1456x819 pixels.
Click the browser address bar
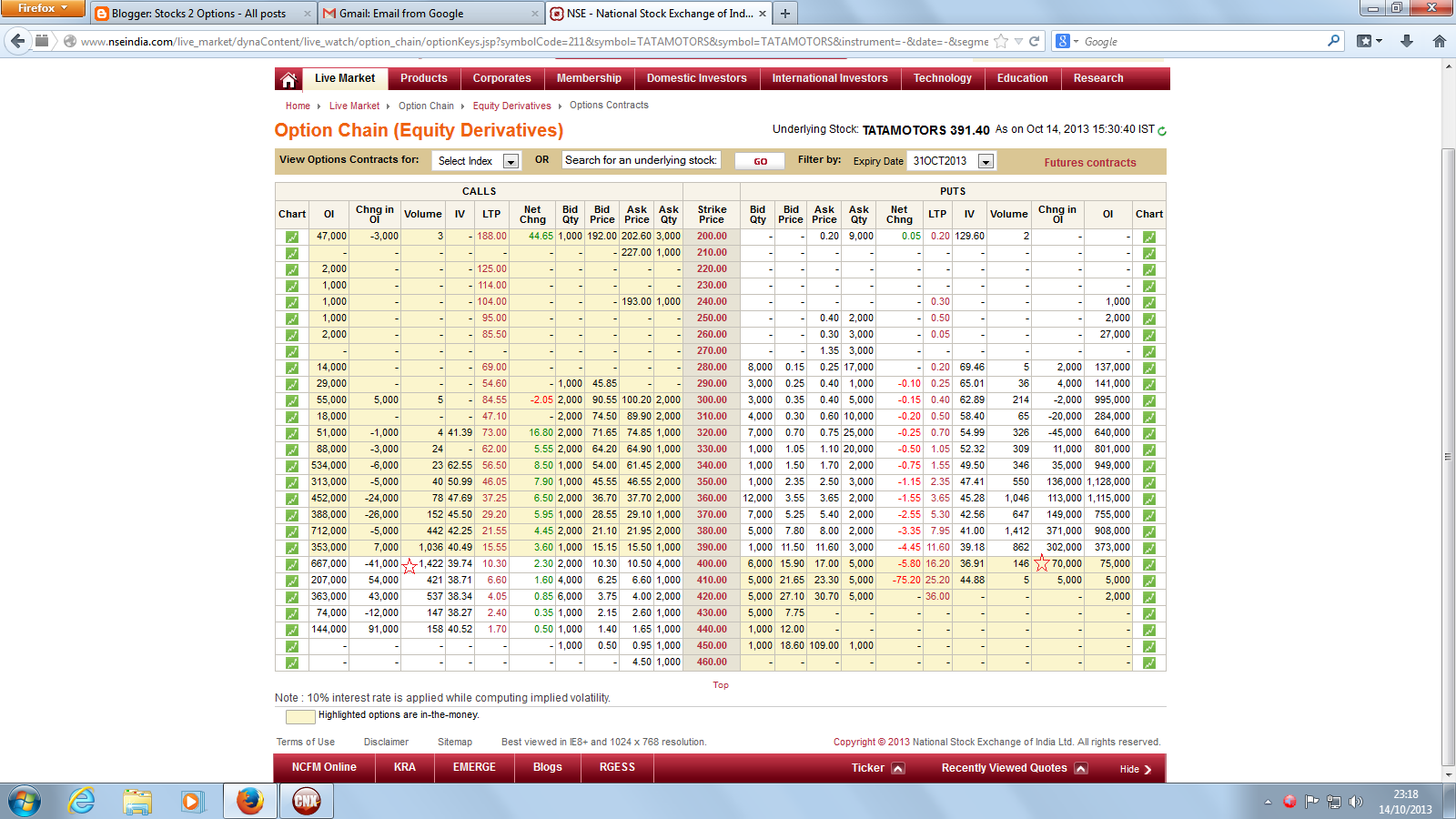(x=534, y=41)
